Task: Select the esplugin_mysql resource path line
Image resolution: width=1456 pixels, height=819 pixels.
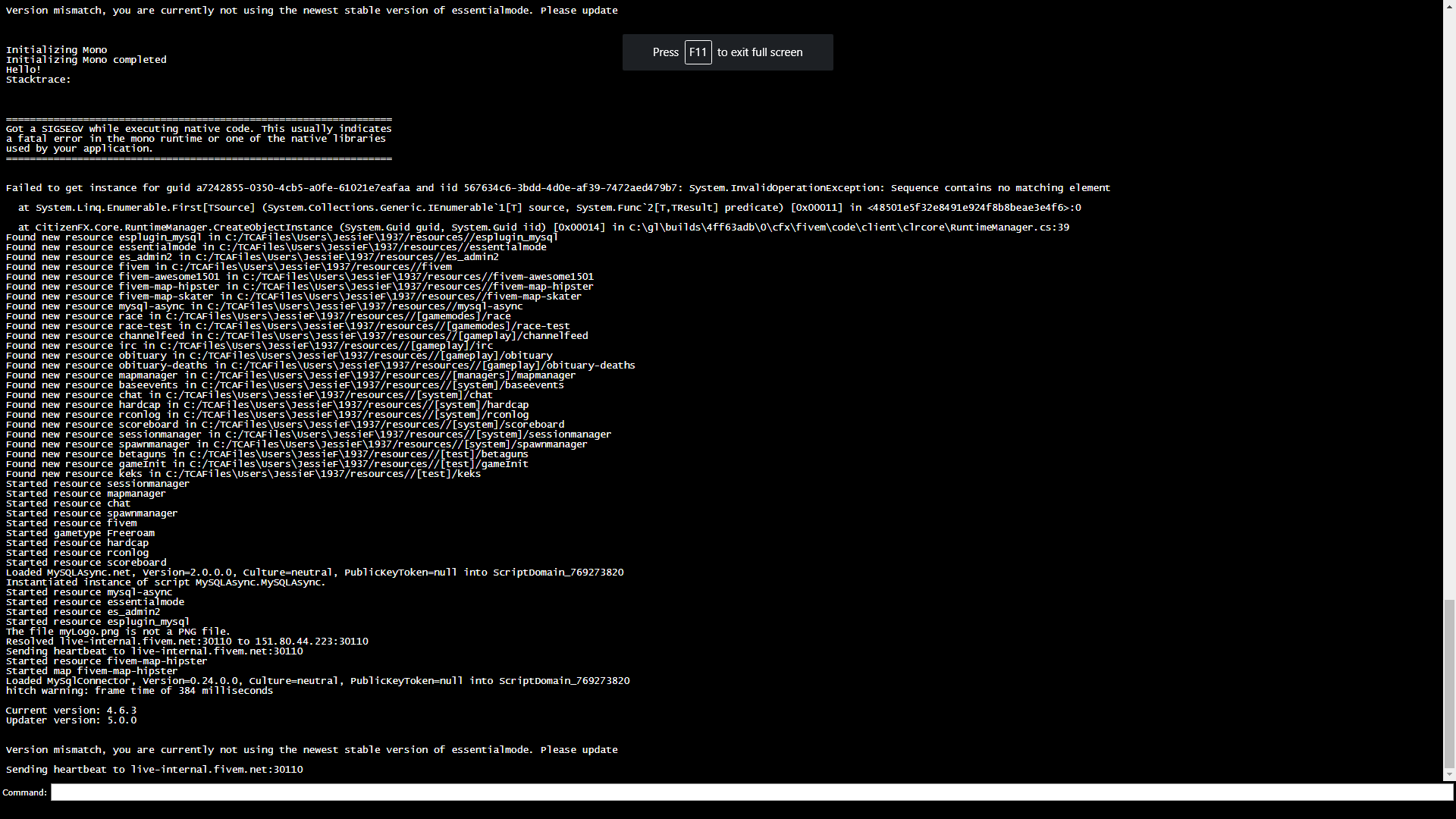Action: (x=282, y=237)
